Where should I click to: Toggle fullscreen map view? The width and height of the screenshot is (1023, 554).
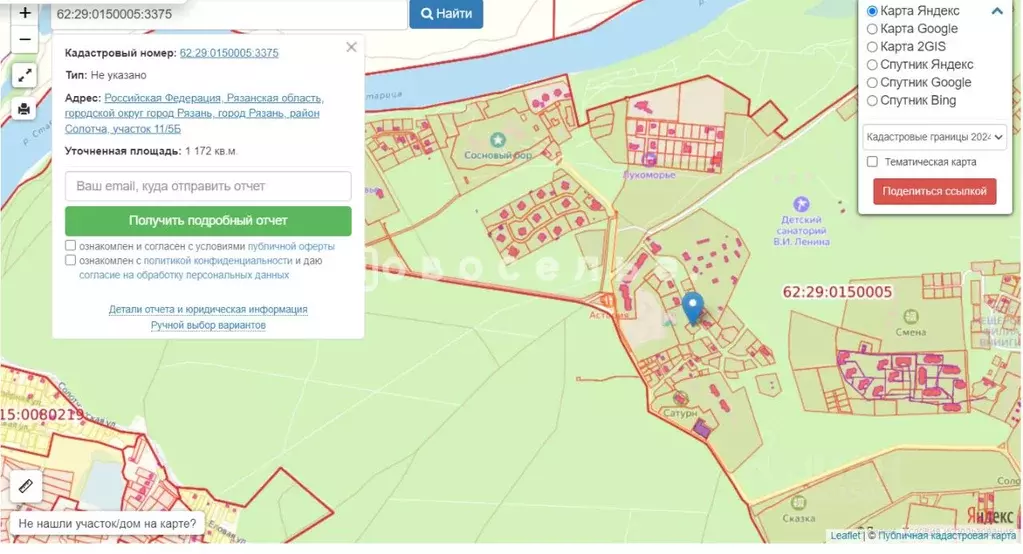[25, 76]
